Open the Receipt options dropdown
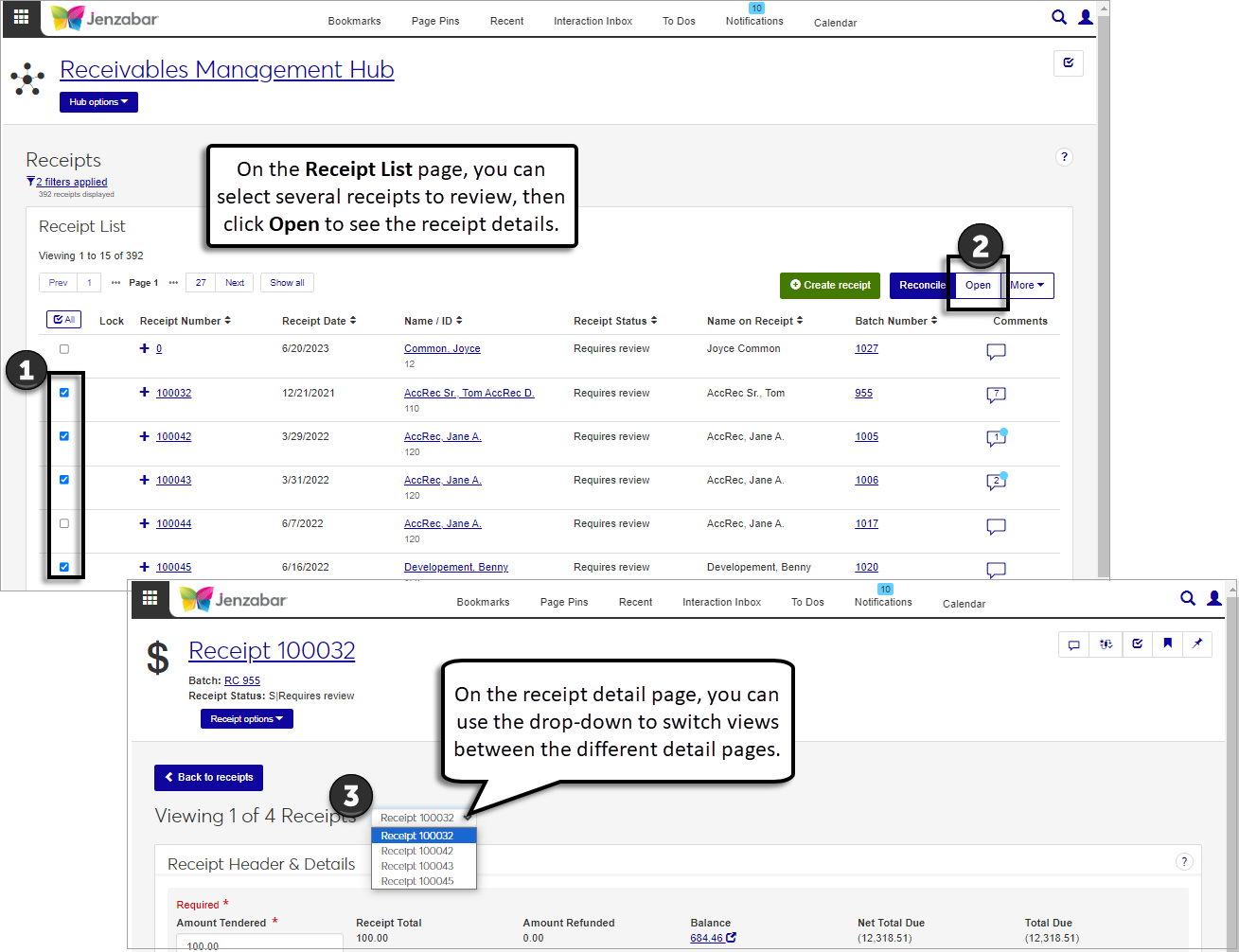The image size is (1239, 952). [x=247, y=719]
